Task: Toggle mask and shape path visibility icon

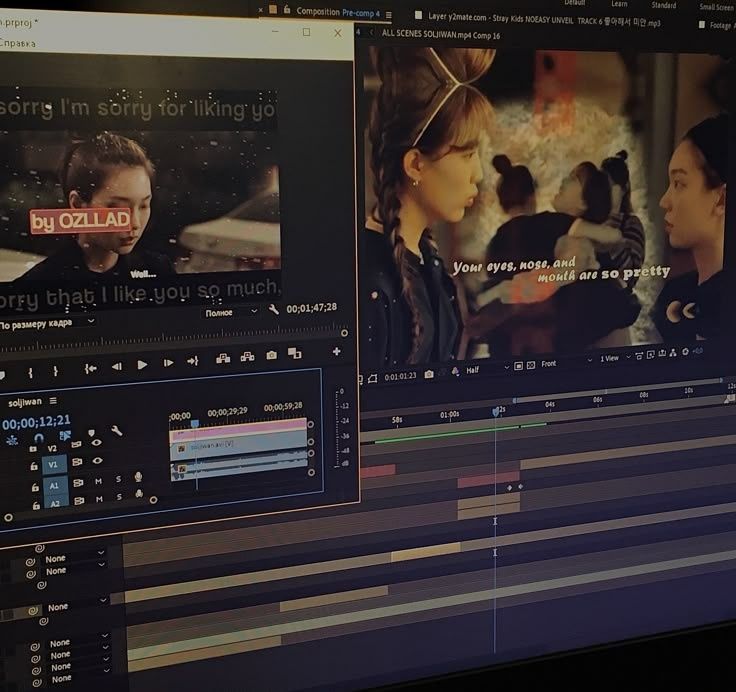Action: point(373,378)
